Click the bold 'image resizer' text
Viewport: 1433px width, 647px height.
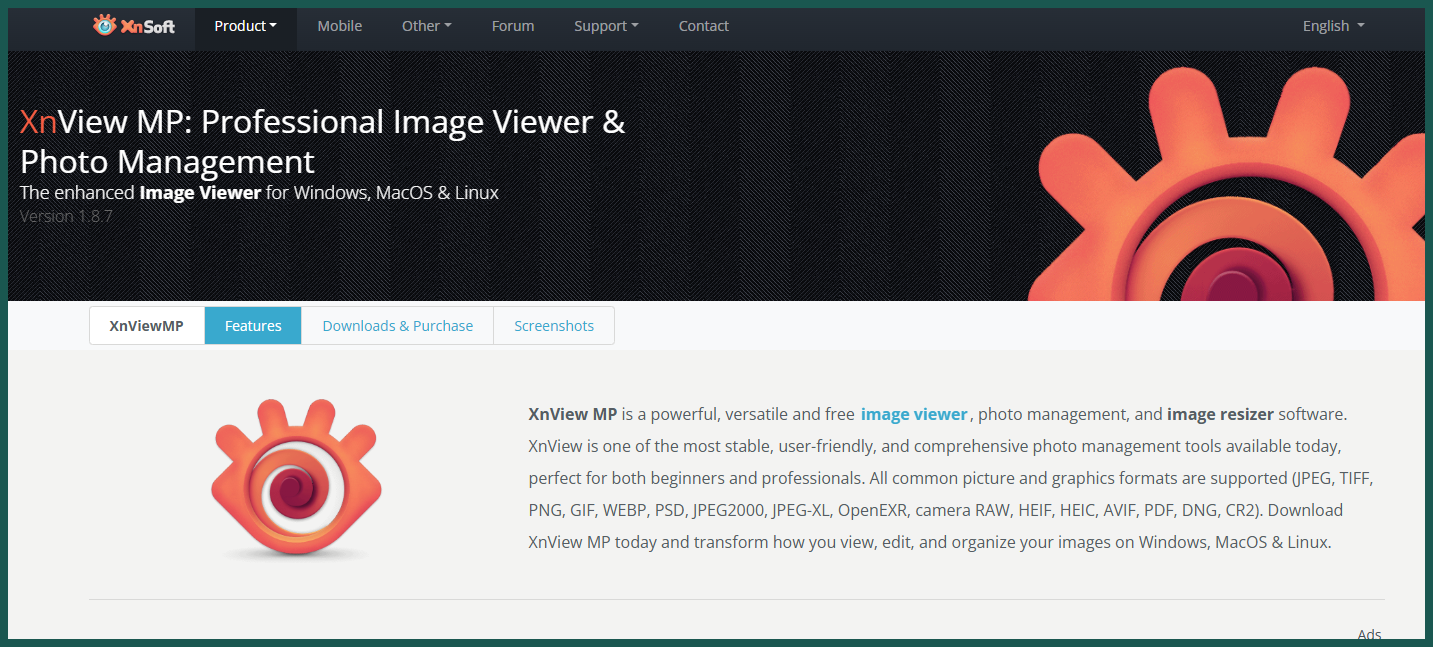pyautogui.click(x=1221, y=414)
